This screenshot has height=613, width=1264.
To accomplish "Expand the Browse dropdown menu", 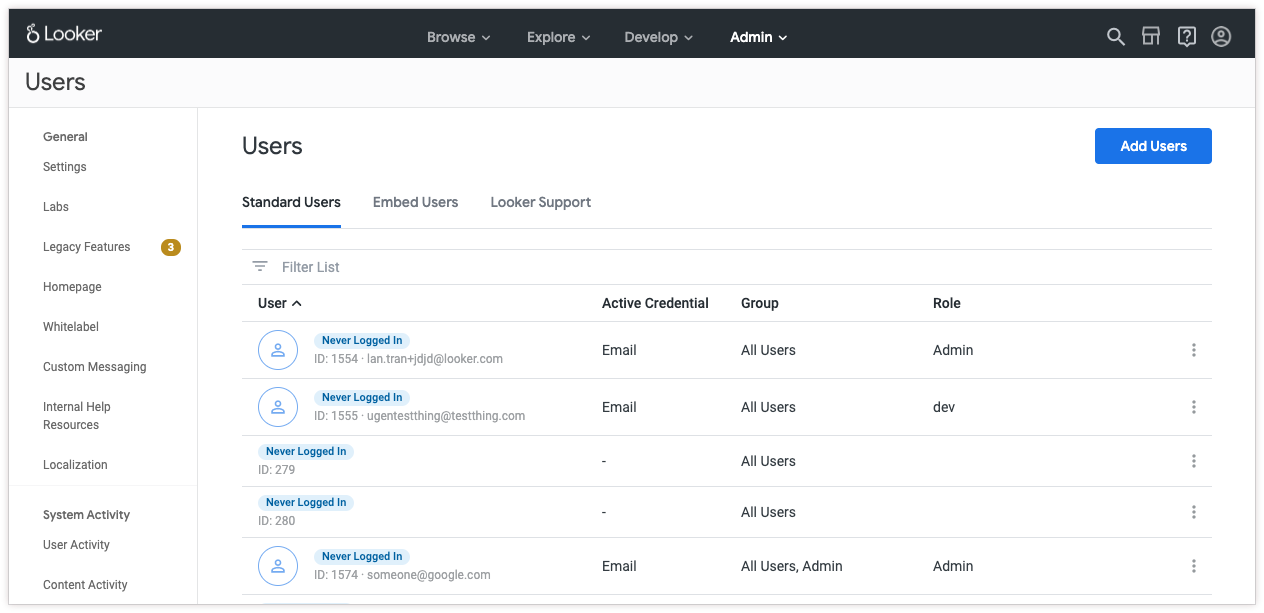I will pos(458,37).
